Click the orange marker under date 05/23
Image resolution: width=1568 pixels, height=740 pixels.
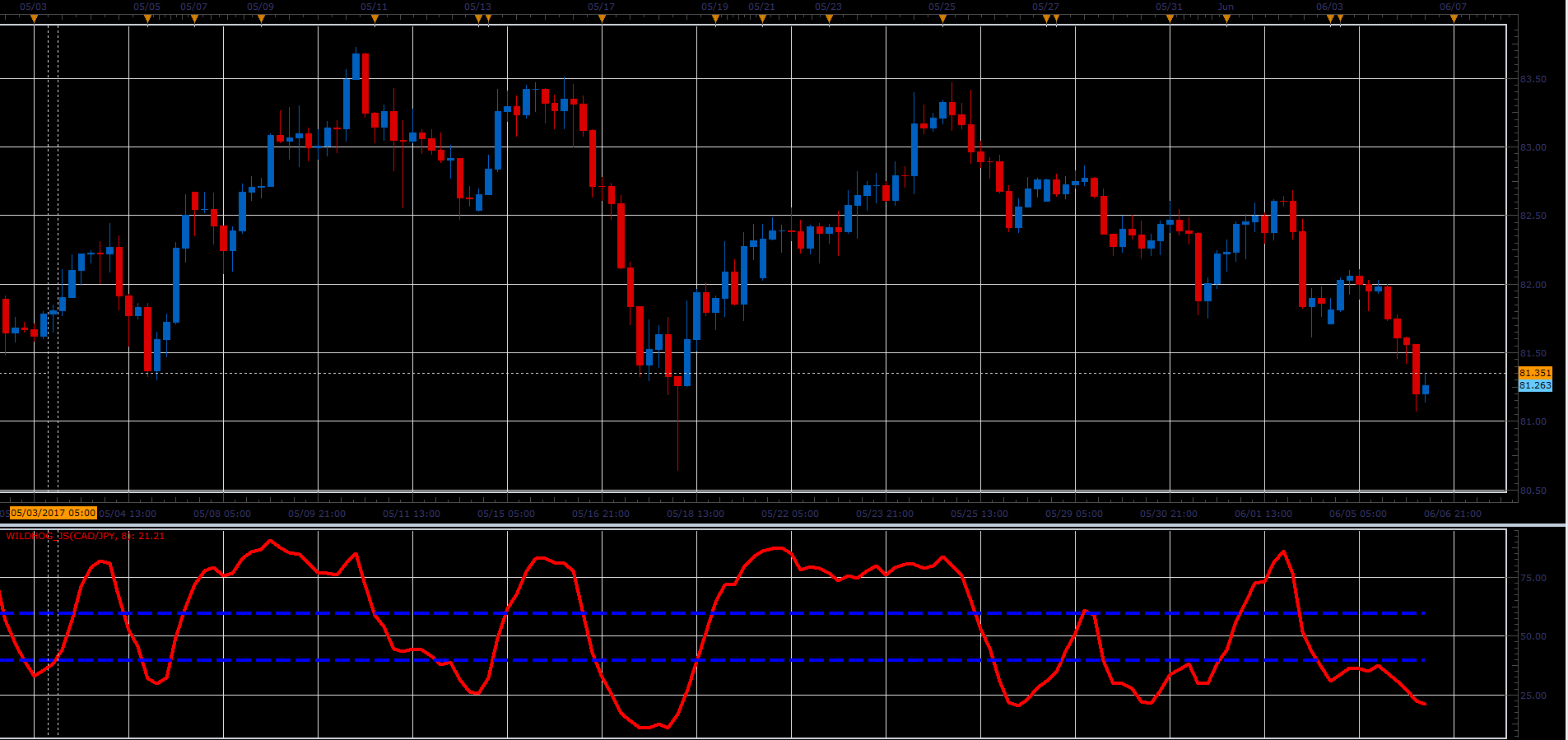[x=829, y=19]
